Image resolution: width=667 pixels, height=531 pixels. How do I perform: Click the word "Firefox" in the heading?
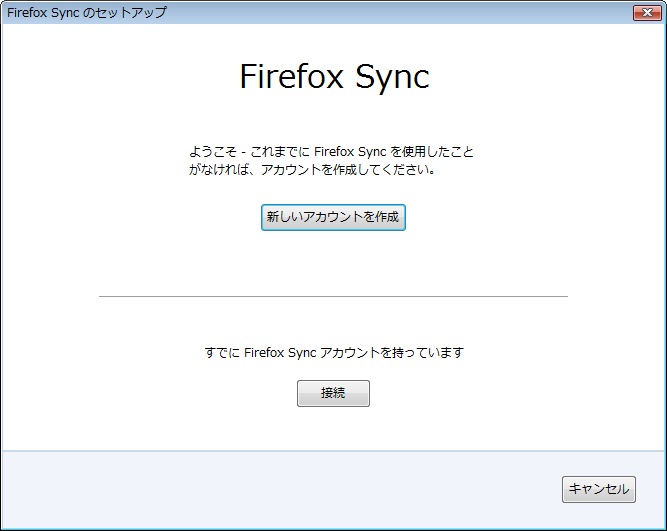pos(291,77)
